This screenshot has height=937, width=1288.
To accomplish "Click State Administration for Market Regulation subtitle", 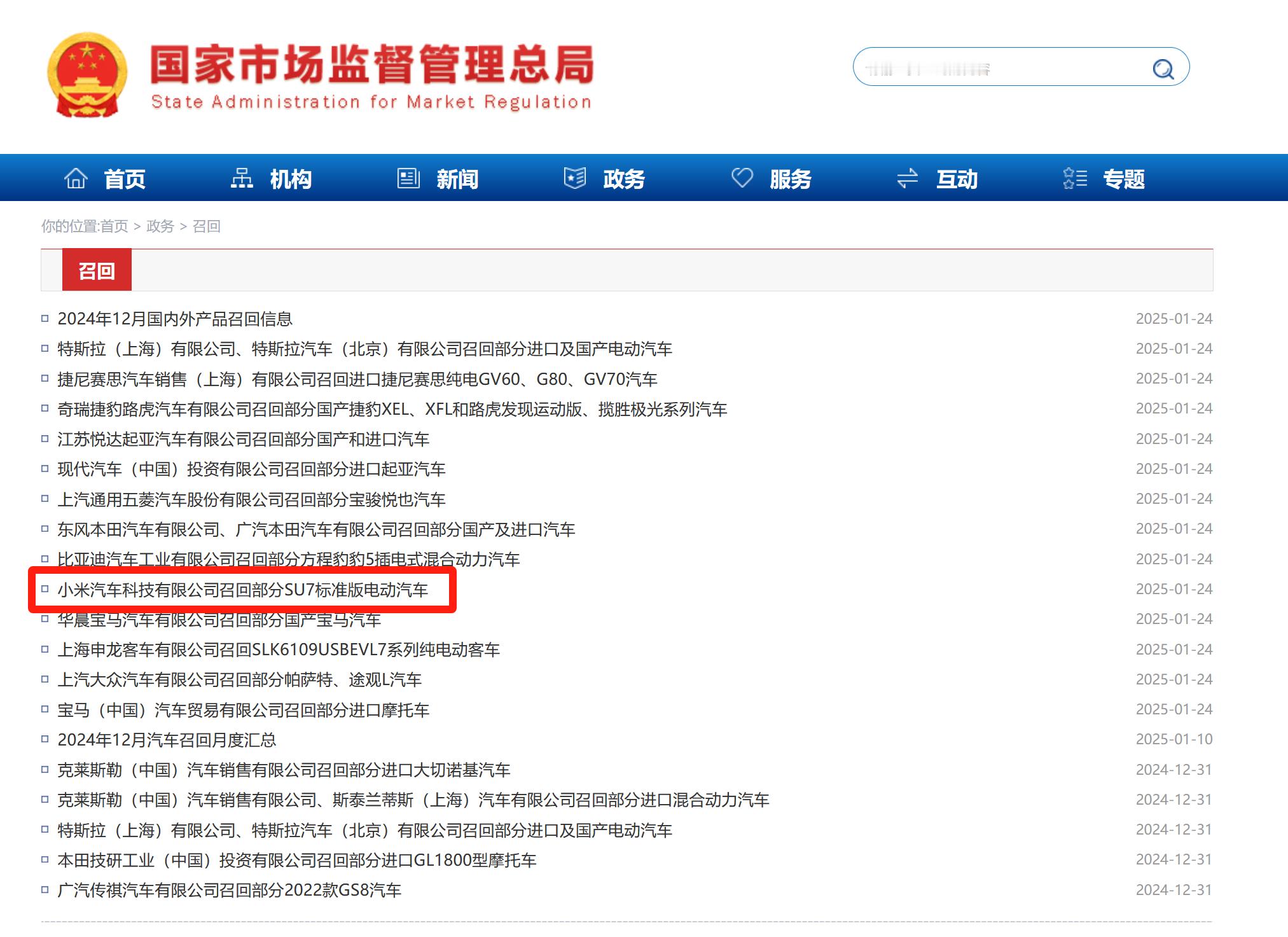I will point(371,102).
